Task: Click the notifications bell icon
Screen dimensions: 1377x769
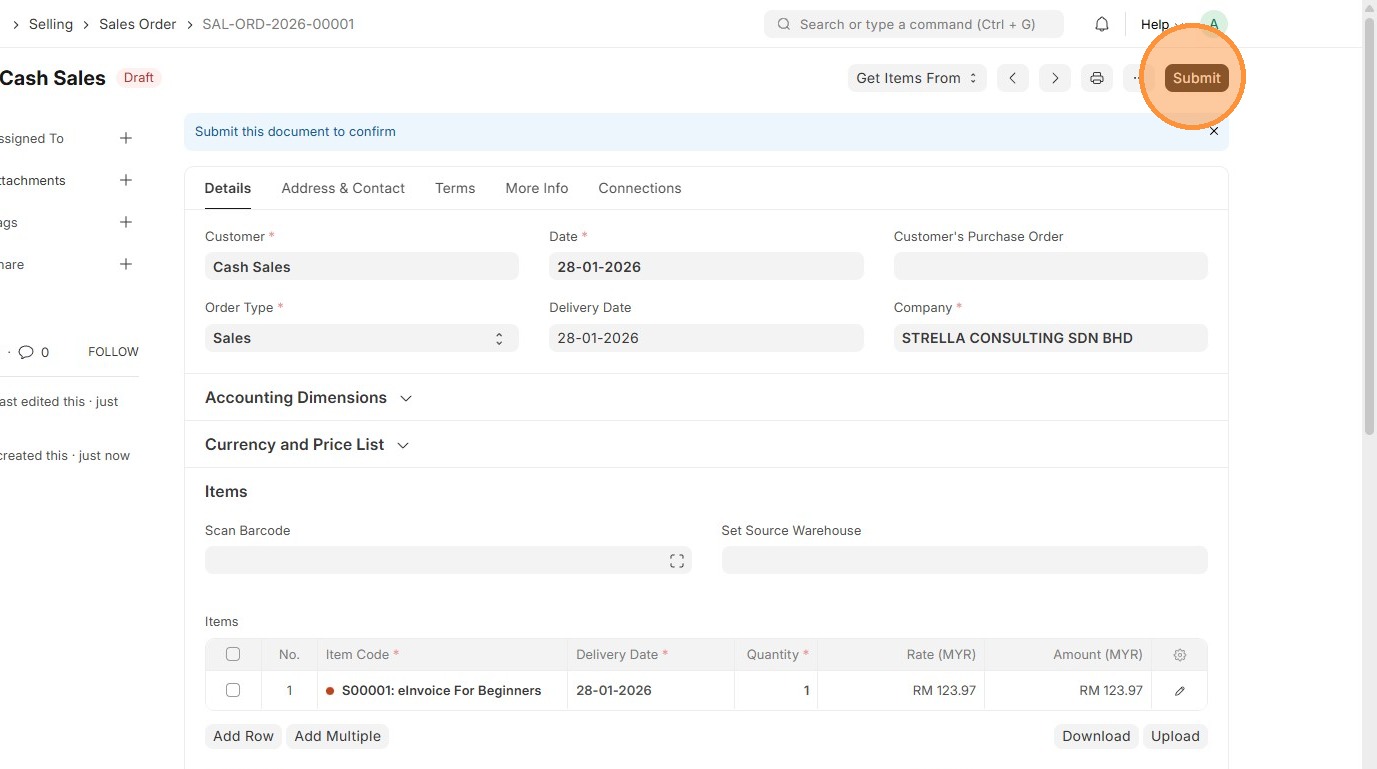Action: click(1102, 24)
